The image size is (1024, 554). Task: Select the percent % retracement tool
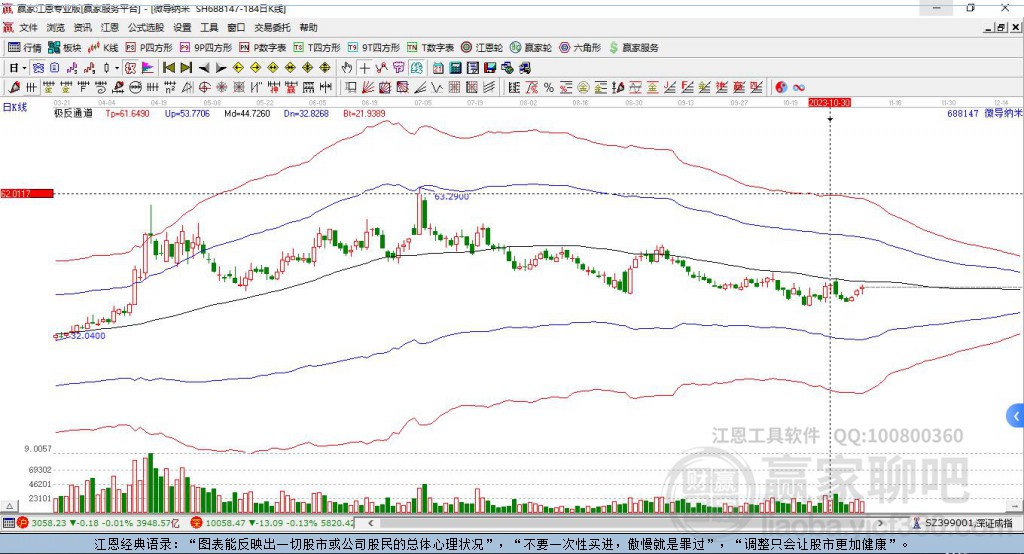pos(549,87)
